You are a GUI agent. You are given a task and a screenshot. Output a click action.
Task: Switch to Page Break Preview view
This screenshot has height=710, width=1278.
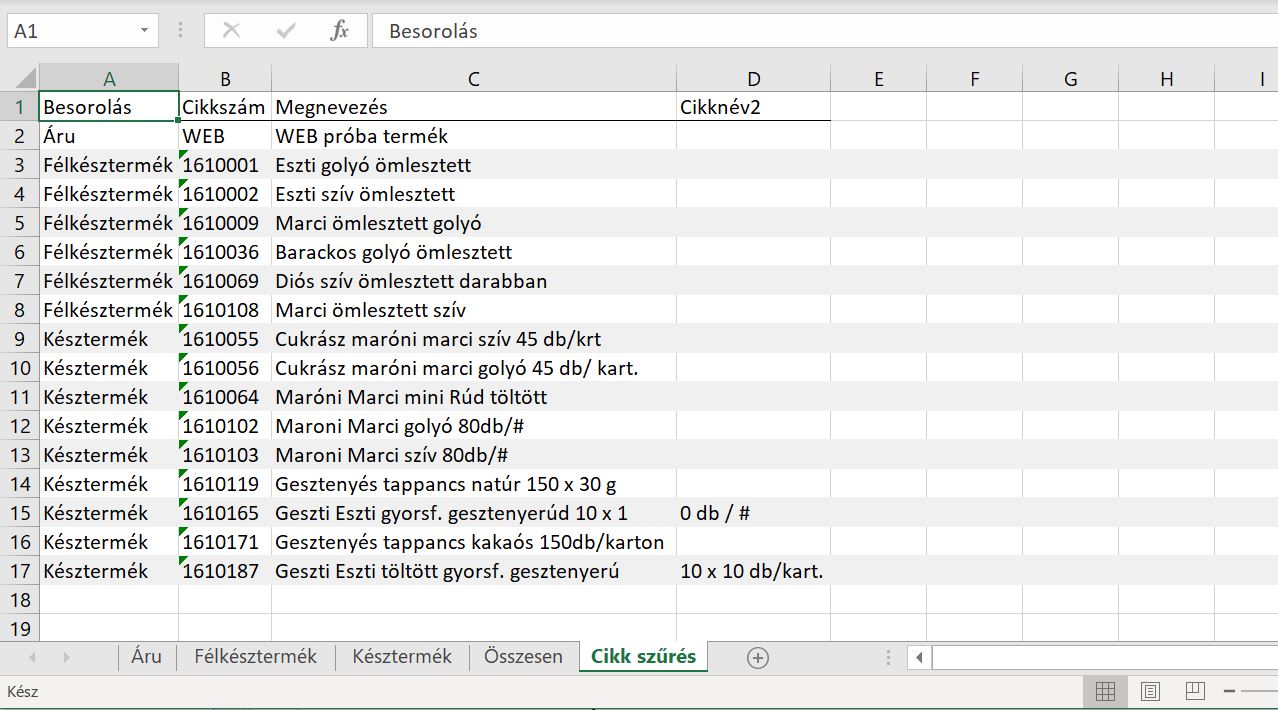(x=1194, y=691)
